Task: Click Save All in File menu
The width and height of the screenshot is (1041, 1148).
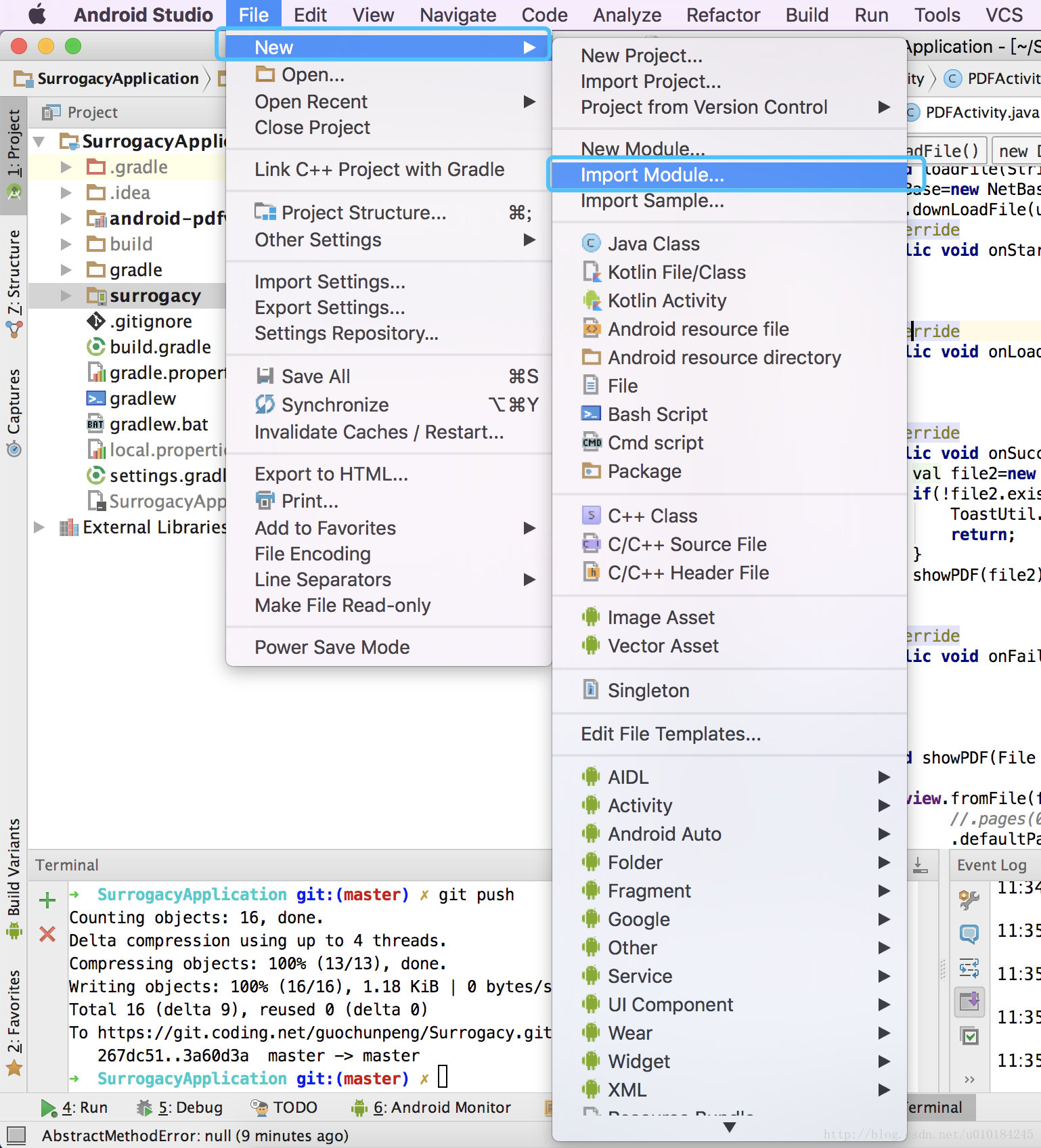Action: coord(389,376)
